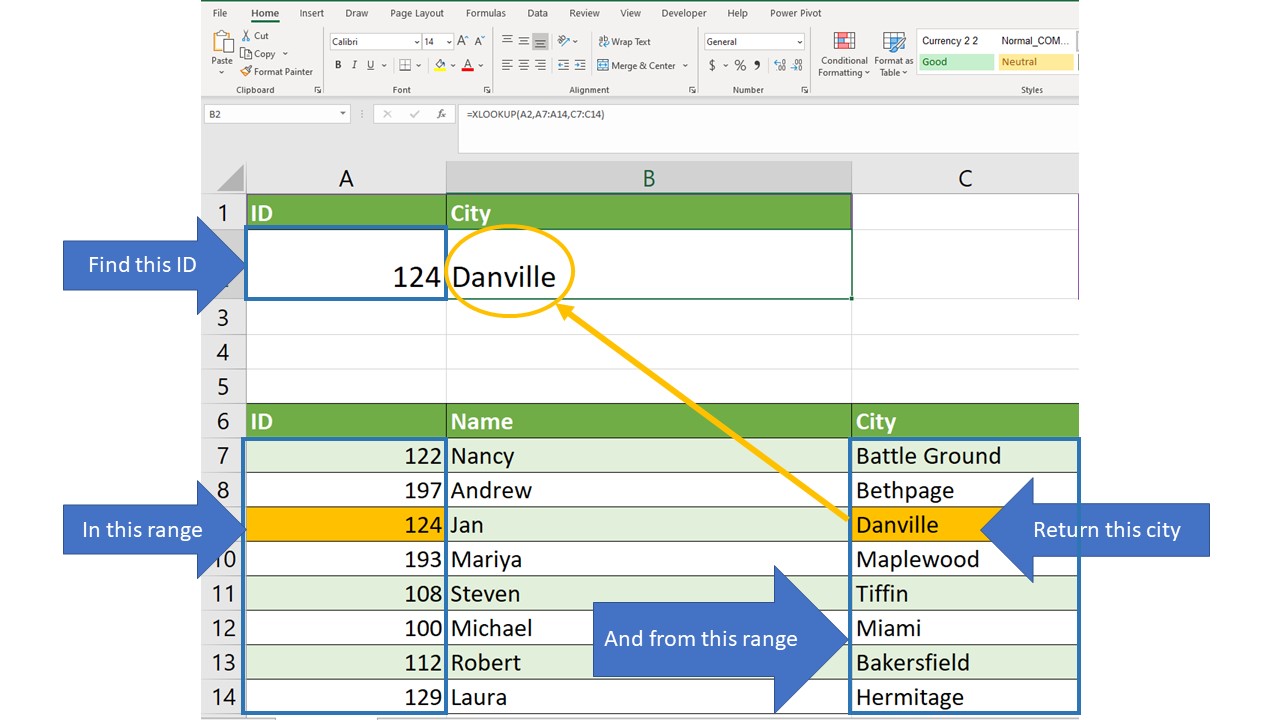This screenshot has width=1280, height=720.
Task: Switch to the Data tab
Action: (x=538, y=13)
